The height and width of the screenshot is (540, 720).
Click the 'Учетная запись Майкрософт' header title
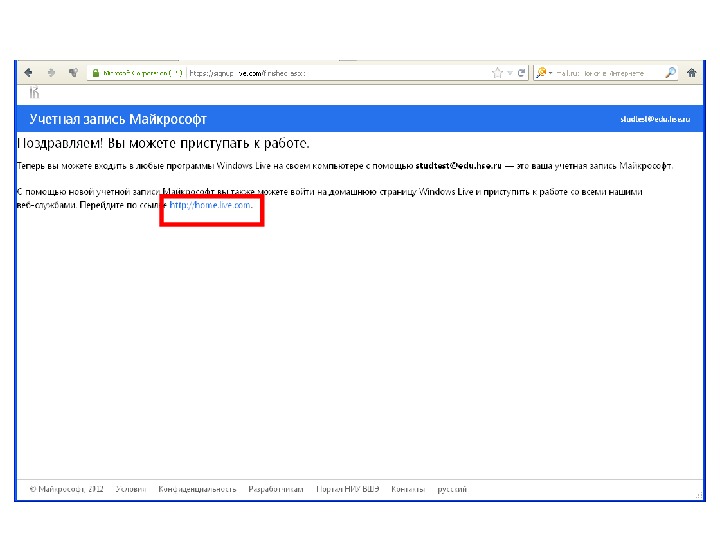click(118, 119)
